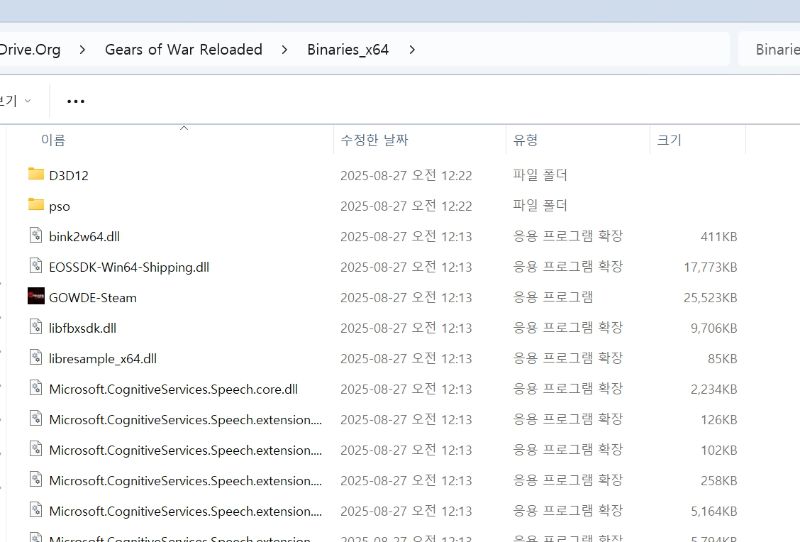Image resolution: width=800 pixels, height=542 pixels.
Task: Click the modified date of bink2w64.dll
Action: coord(406,236)
